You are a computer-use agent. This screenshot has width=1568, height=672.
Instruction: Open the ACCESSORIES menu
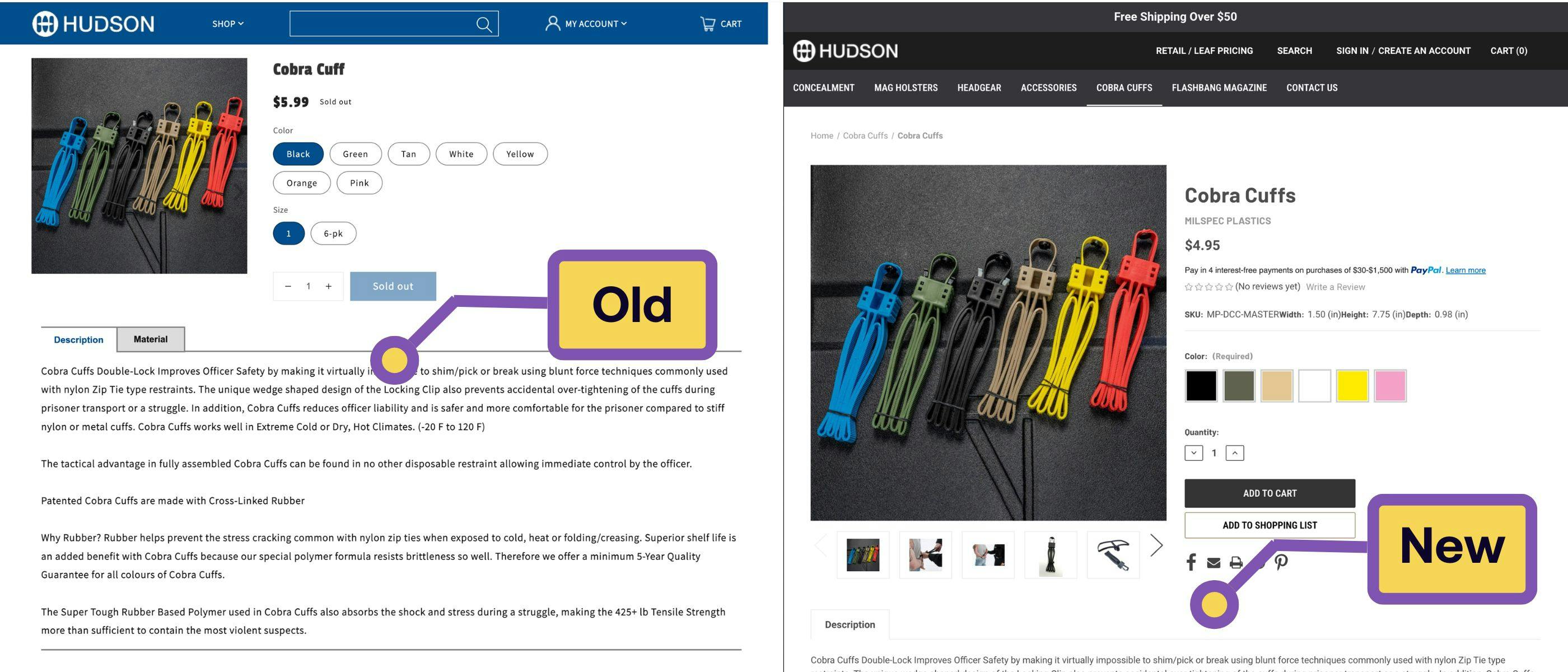pos(1048,88)
